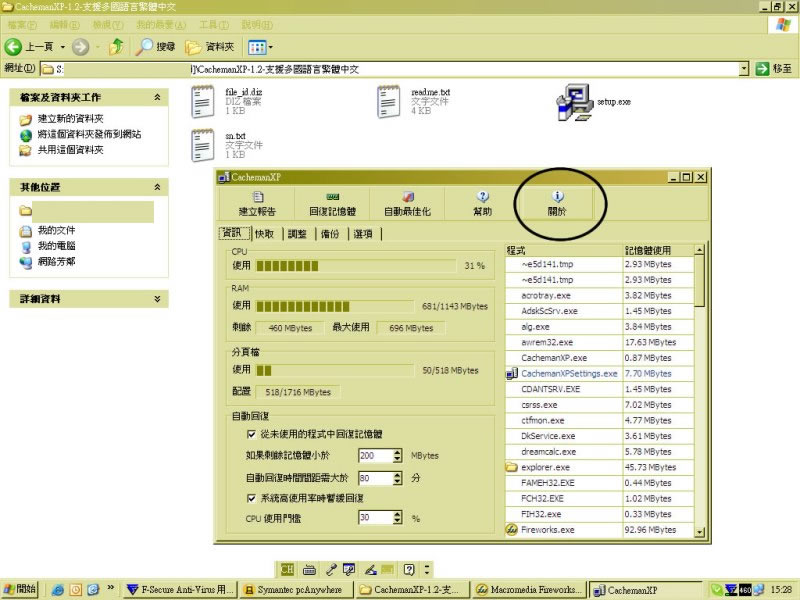Switch to the 選項 tab
Image resolution: width=800 pixels, height=600 pixels.
tap(363, 234)
